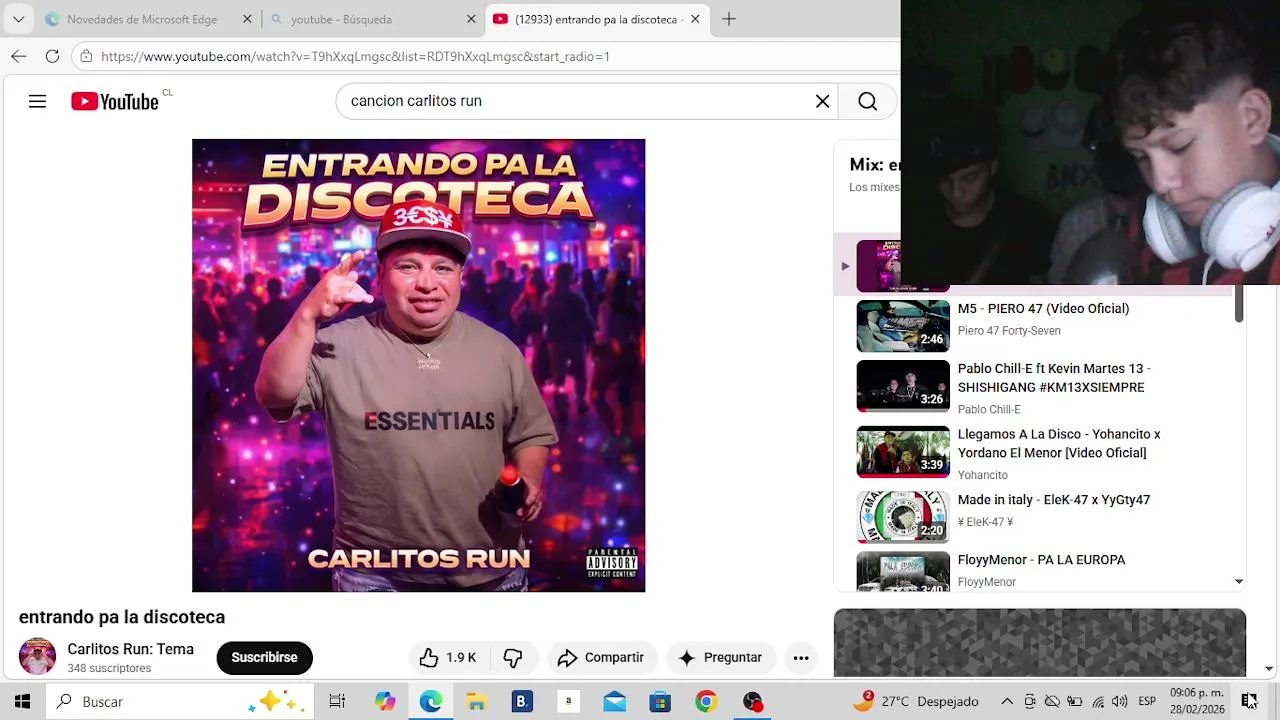Select the 'entrando pa la discoteca' tab
The image size is (1280, 720).
tap(598, 19)
